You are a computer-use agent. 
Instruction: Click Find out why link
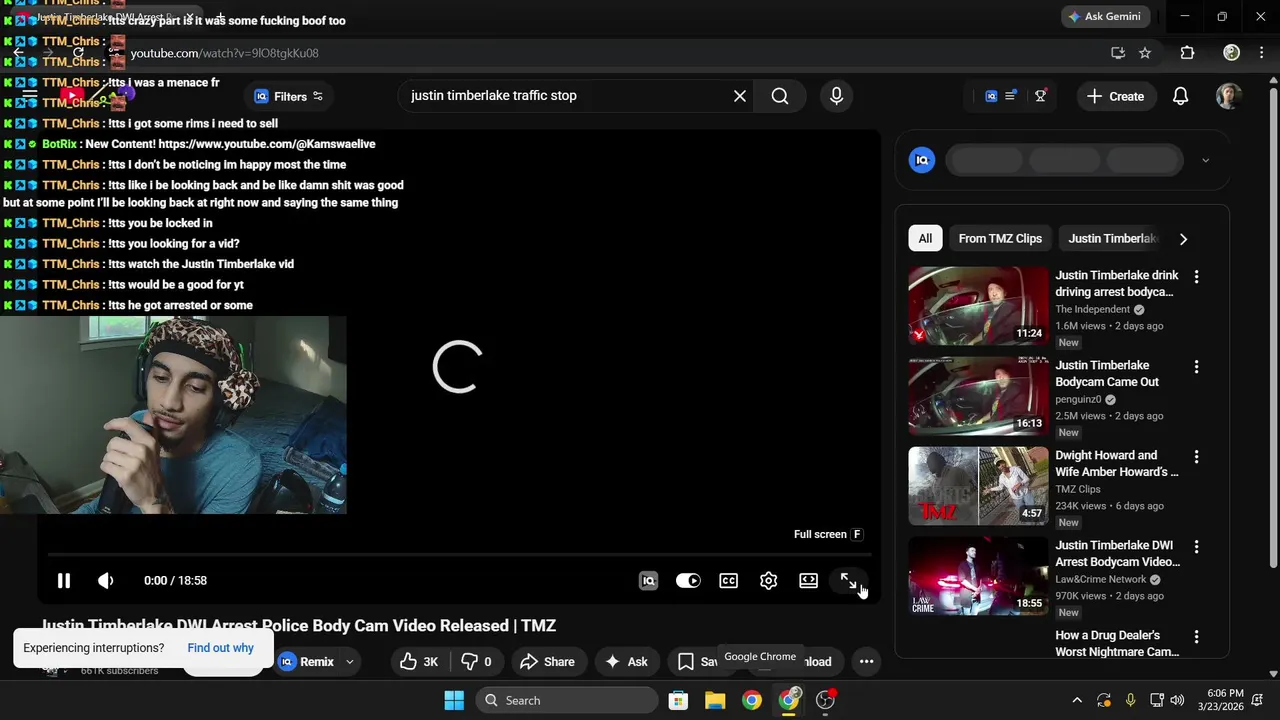coord(220,648)
